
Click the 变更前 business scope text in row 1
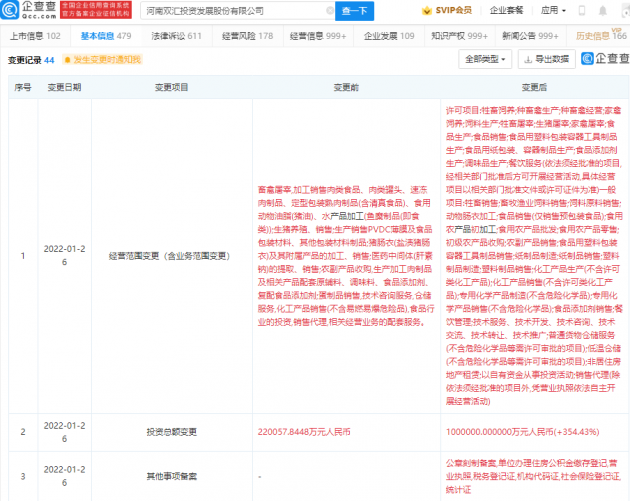click(346, 256)
